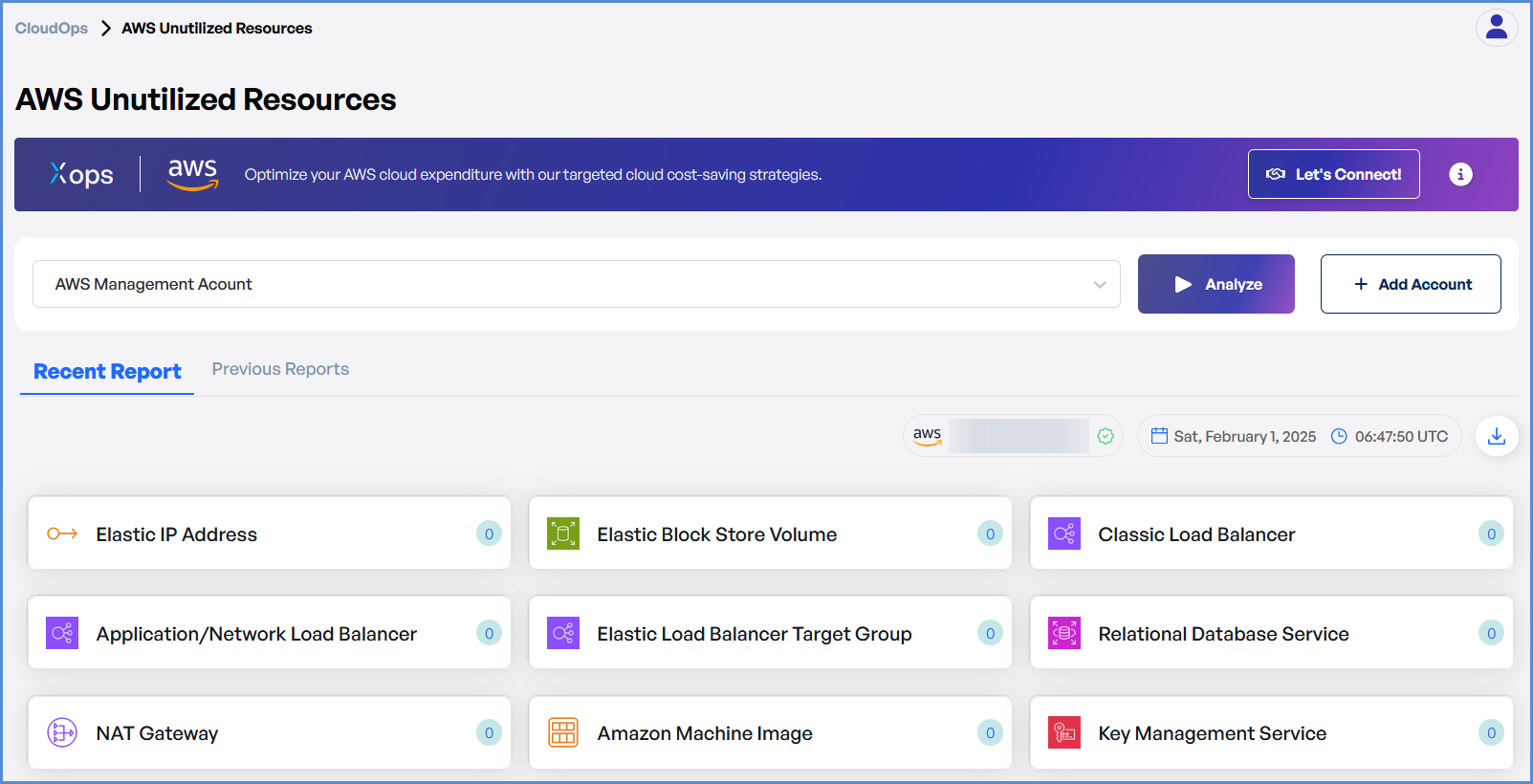1533x784 pixels.
Task: Click the green verified badge icon
Action: click(x=1106, y=436)
